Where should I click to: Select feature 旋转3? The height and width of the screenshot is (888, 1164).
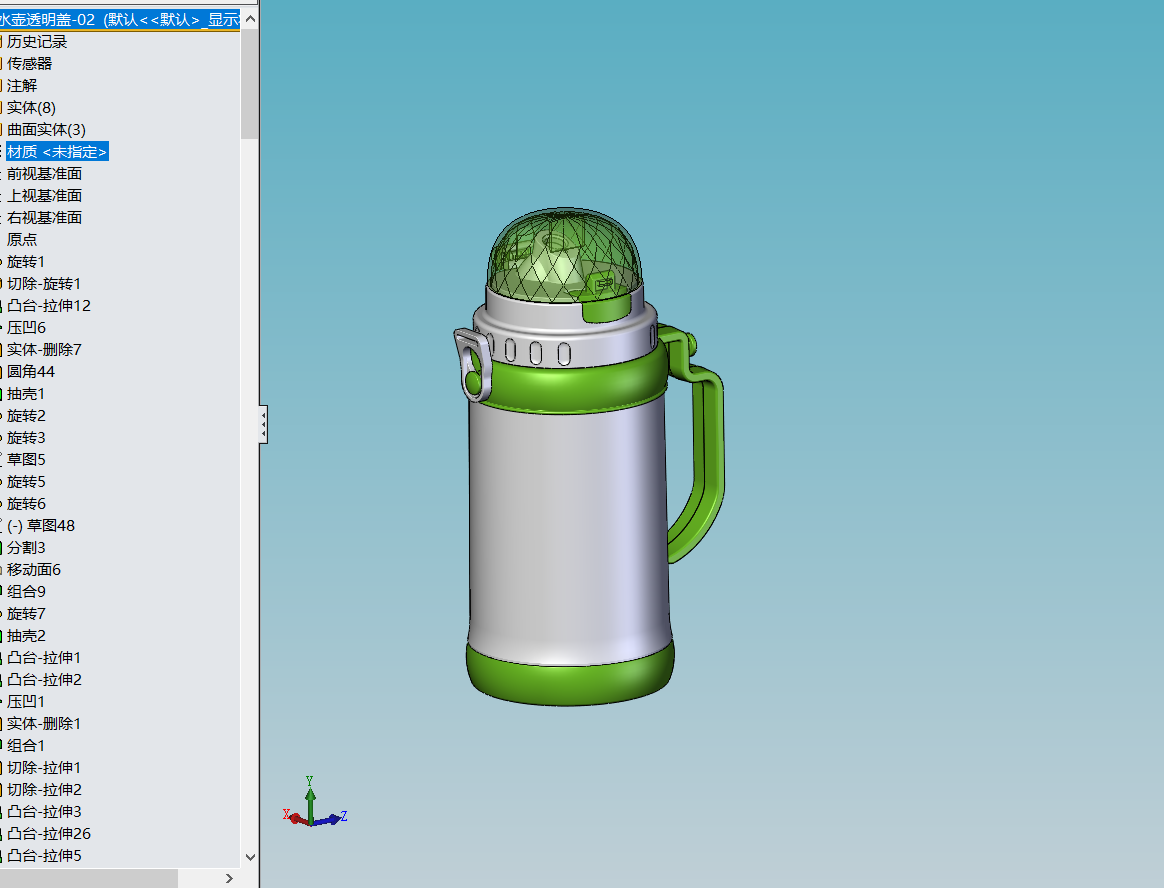pyautogui.click(x=26, y=438)
